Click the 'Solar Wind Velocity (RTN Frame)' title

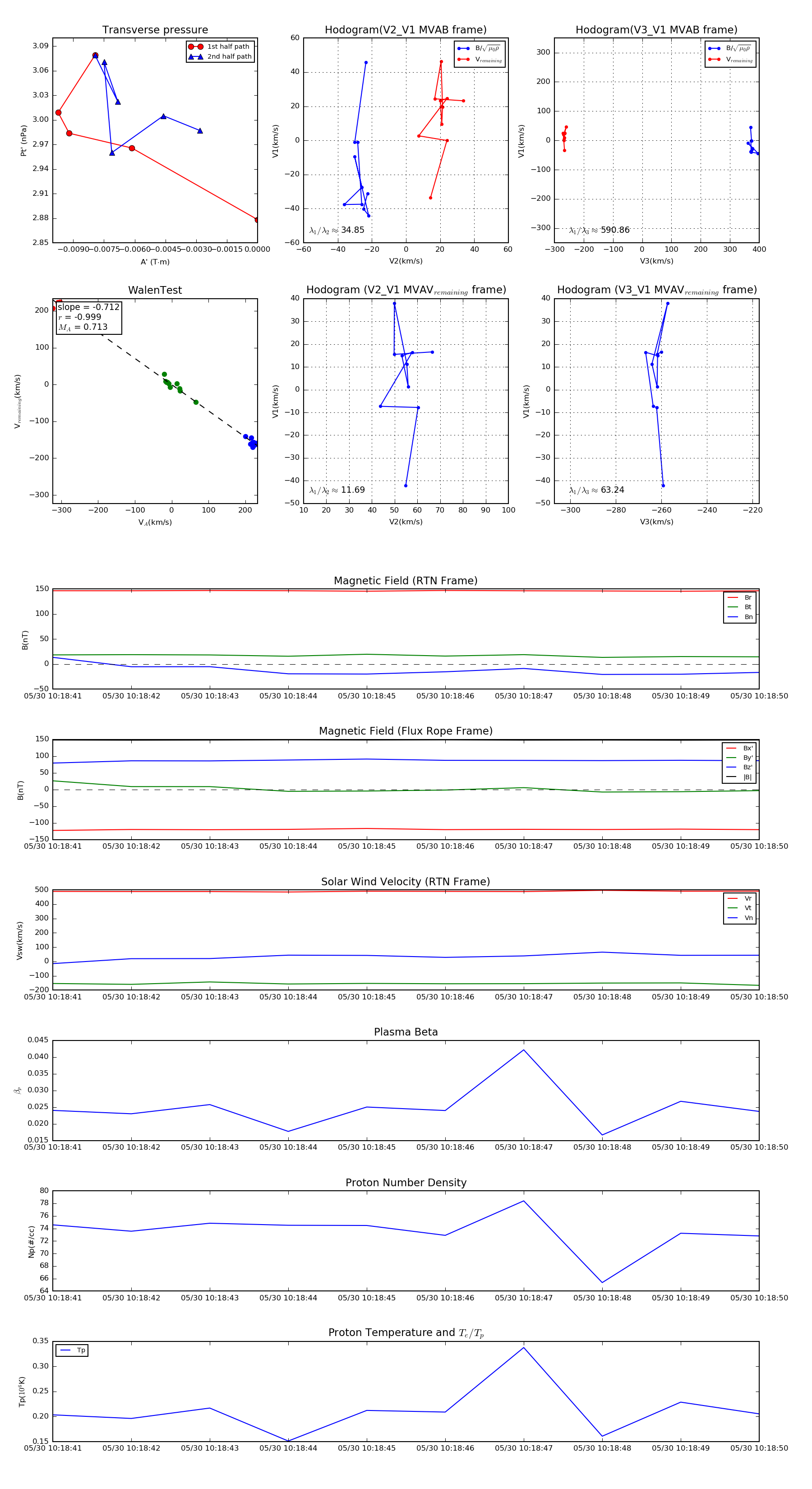pyautogui.click(x=406, y=882)
